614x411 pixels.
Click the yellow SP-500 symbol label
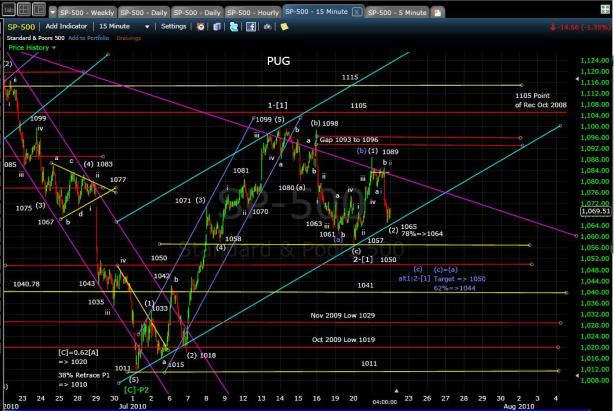(21, 27)
